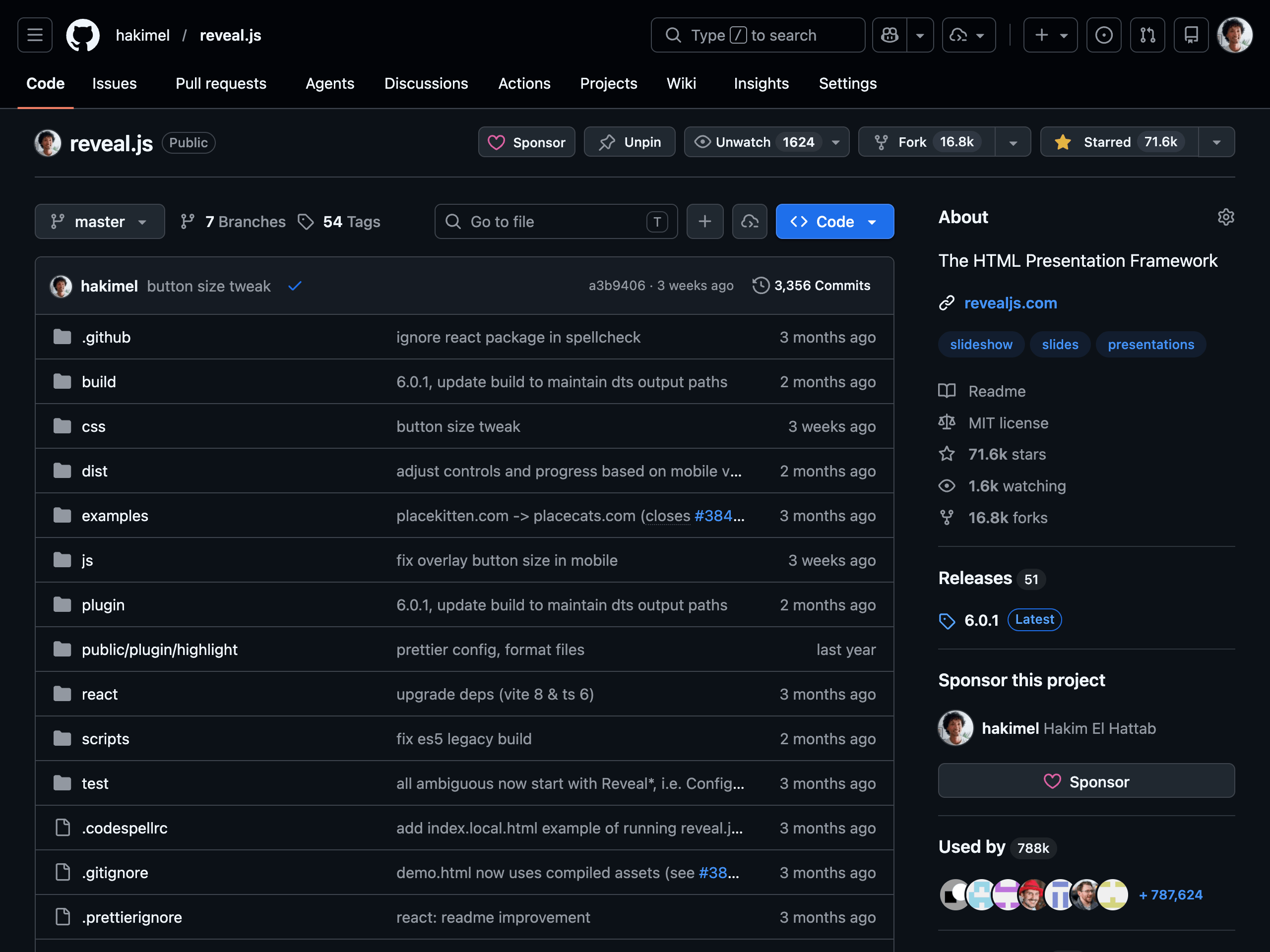Open the master branch dropdown

100,222
